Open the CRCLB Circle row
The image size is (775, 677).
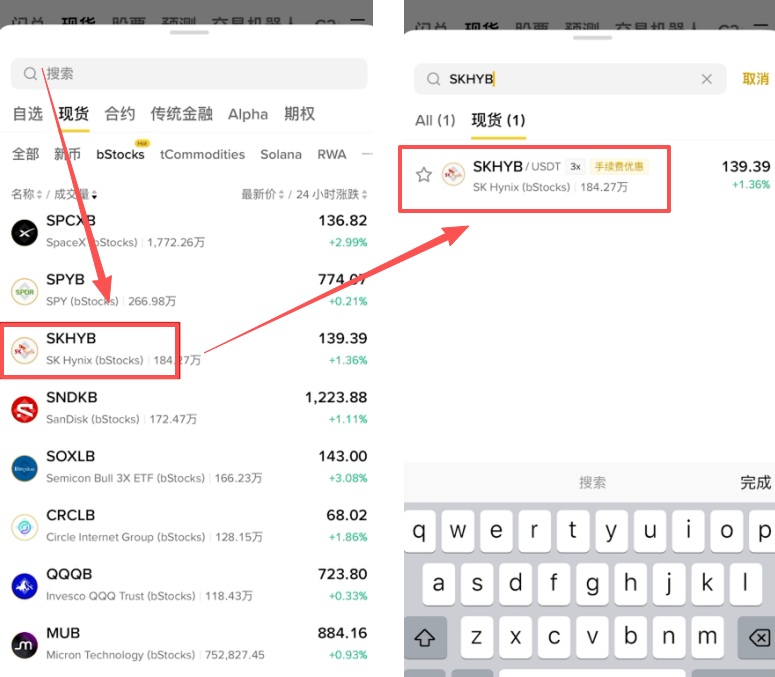189,526
